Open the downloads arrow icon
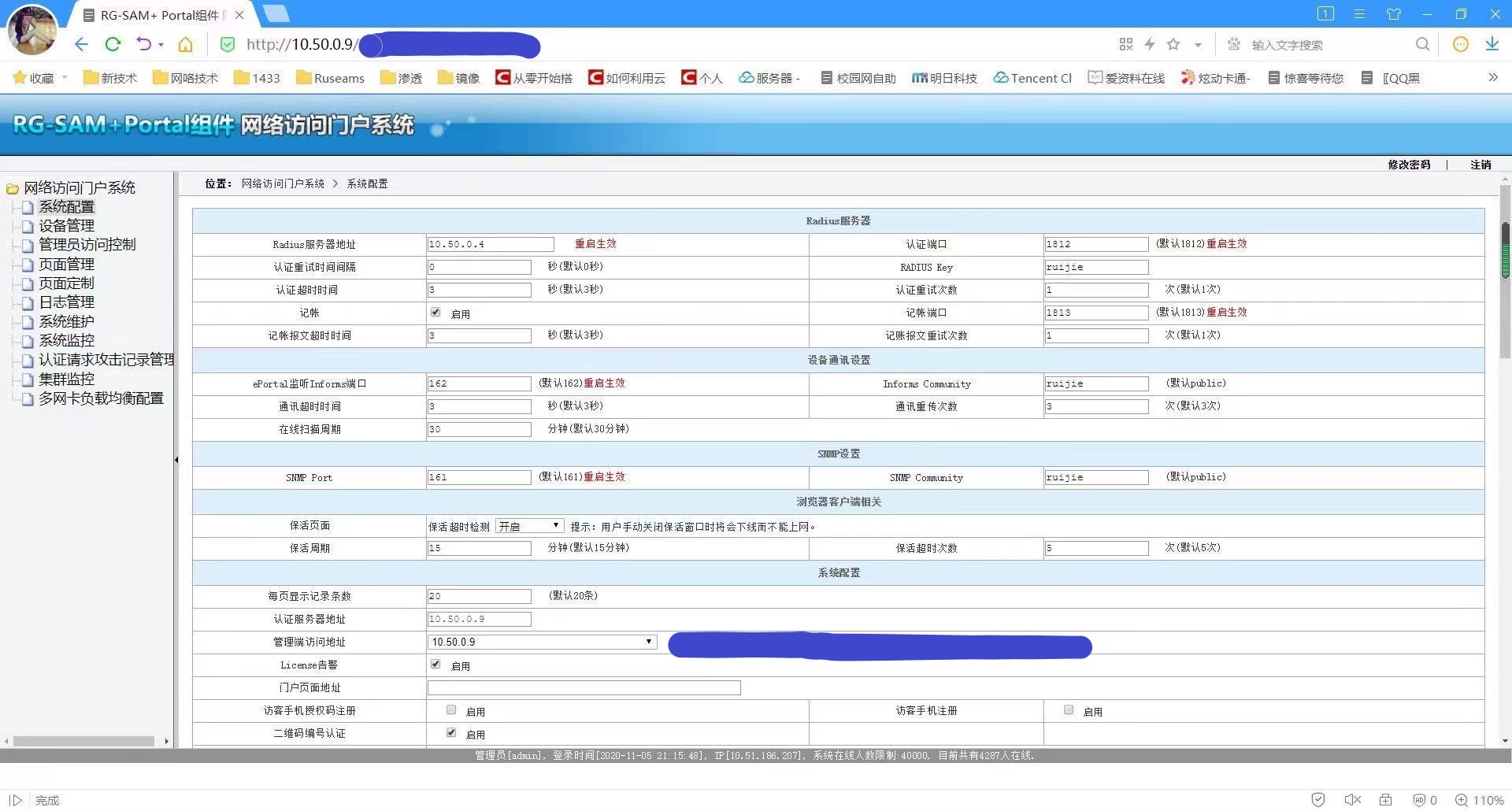Screen dimensions: 1512x811 tap(1492, 44)
